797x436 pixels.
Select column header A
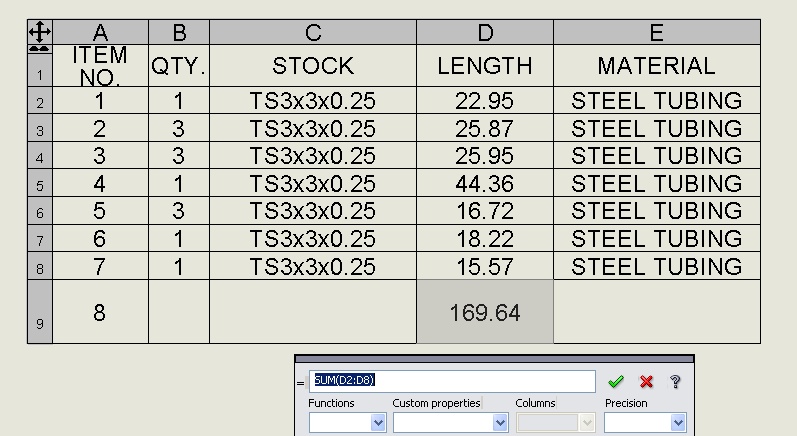[100, 32]
